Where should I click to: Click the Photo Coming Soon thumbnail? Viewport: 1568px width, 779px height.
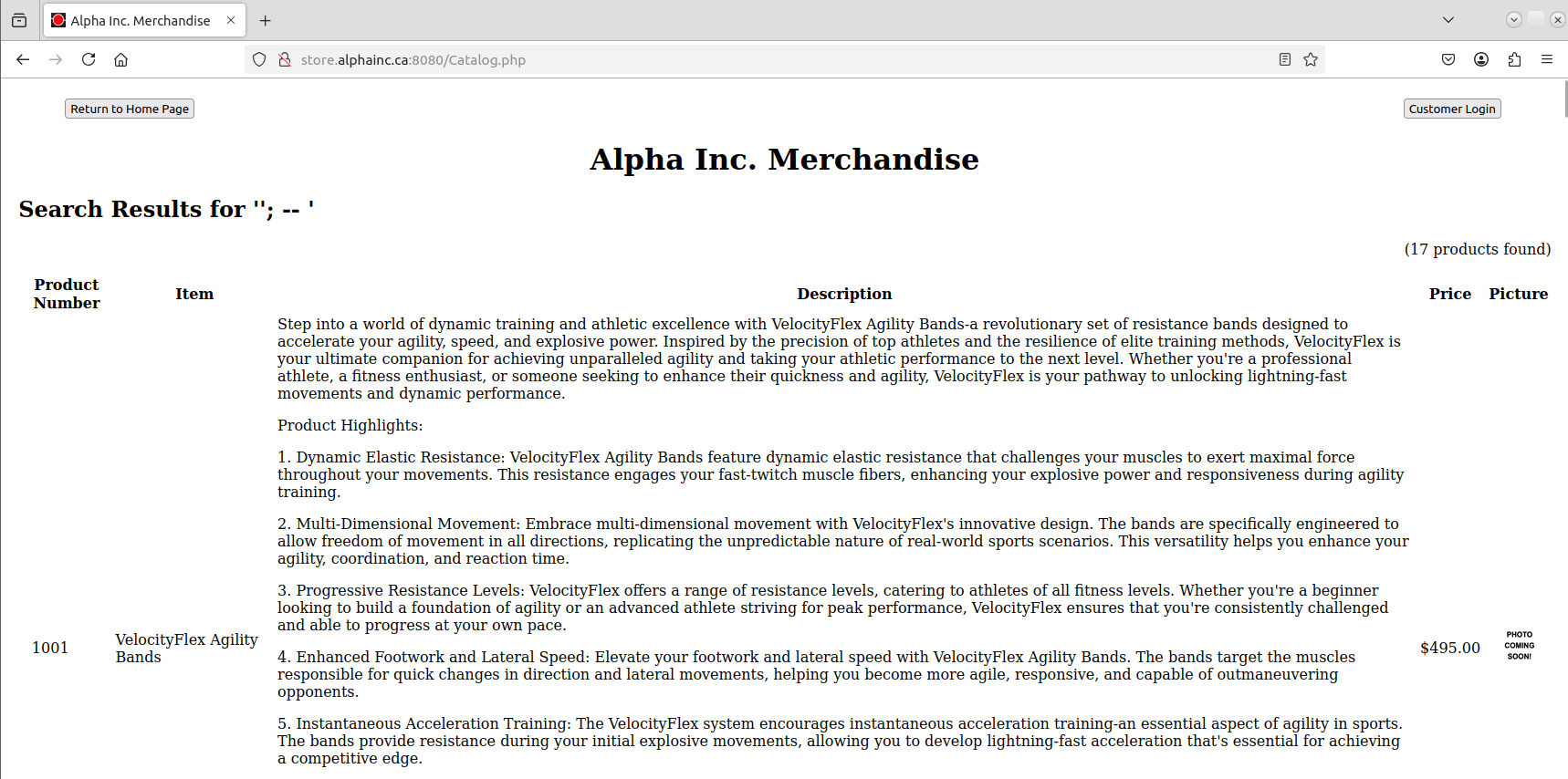click(1519, 646)
